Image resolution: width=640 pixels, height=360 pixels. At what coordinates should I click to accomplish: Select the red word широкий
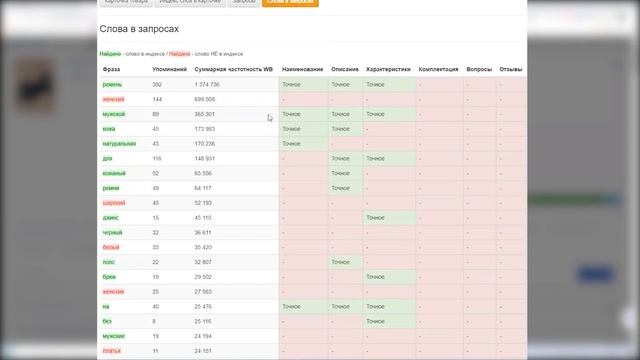coord(114,203)
